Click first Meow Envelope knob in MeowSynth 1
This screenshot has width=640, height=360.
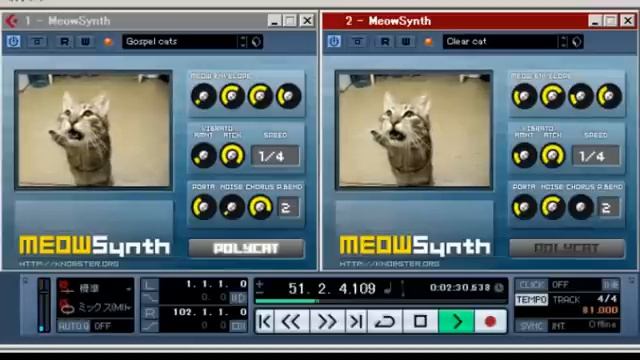click(203, 96)
